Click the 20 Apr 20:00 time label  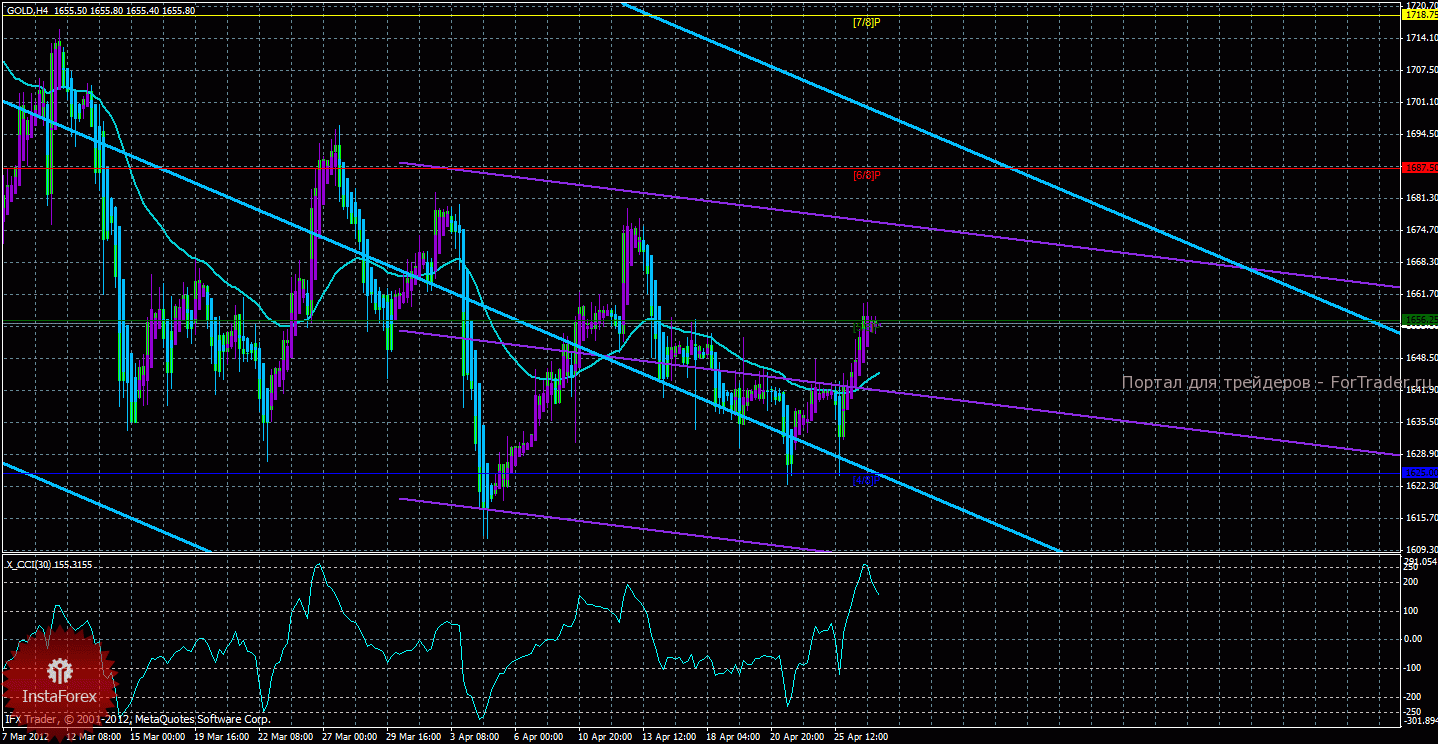pos(799,736)
